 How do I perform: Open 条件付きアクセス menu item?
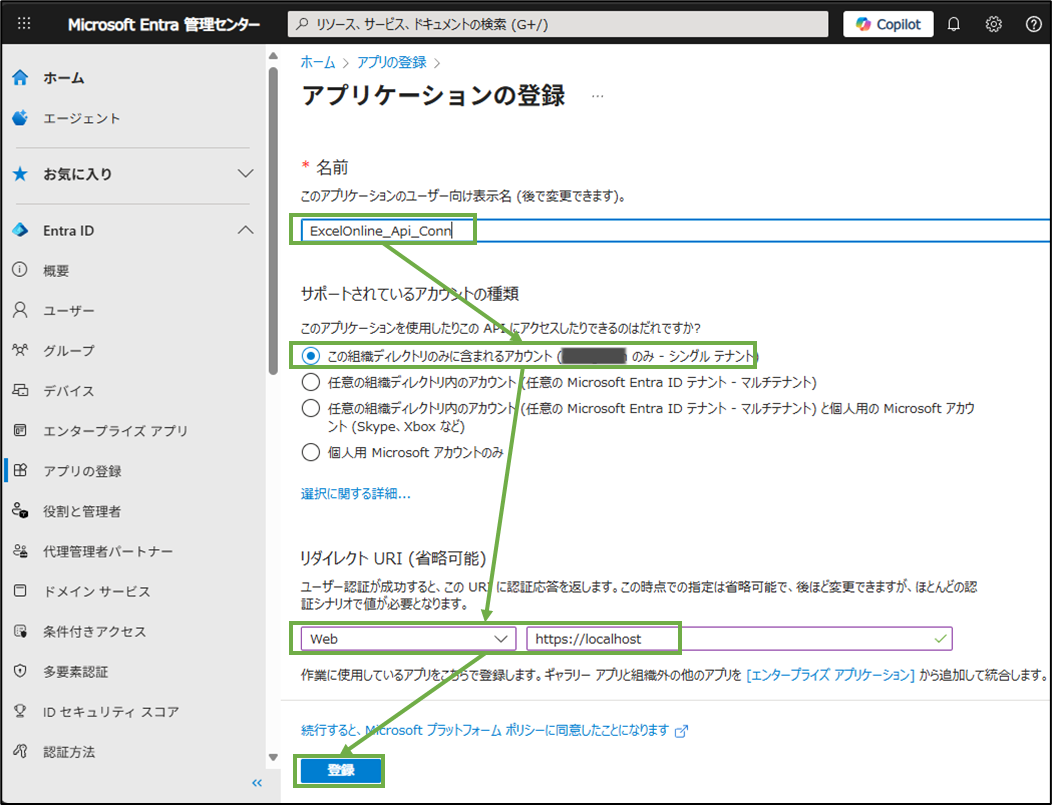[x=95, y=631]
